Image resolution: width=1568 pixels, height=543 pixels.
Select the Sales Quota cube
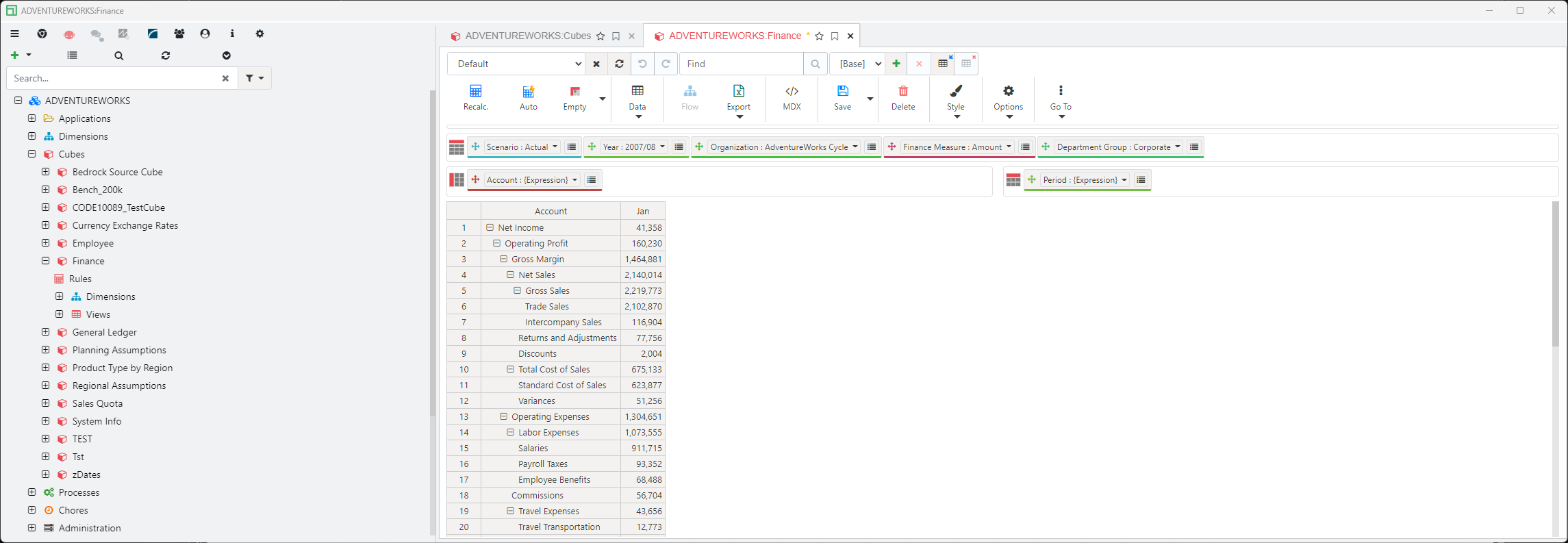click(97, 403)
